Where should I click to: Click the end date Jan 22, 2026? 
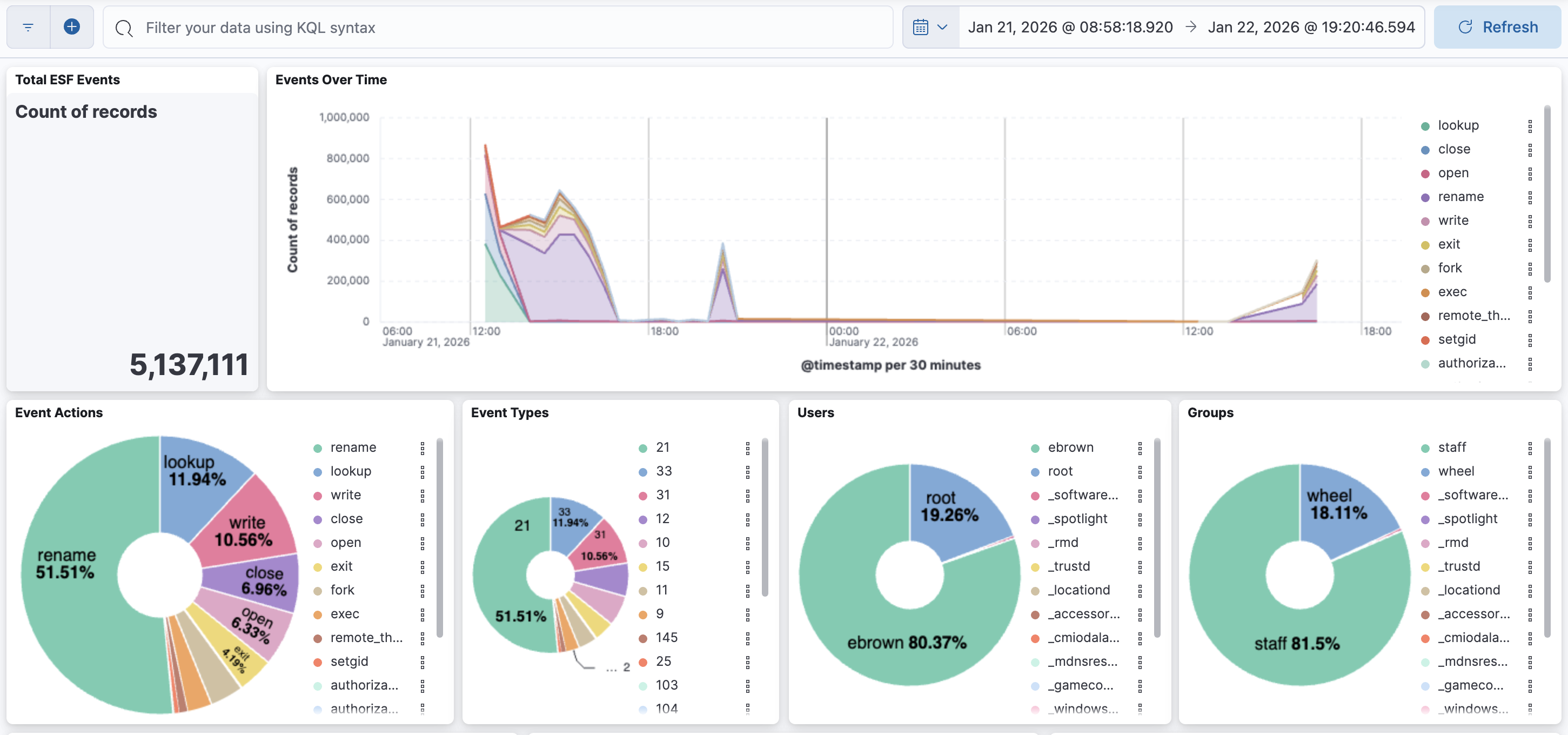point(1311,28)
